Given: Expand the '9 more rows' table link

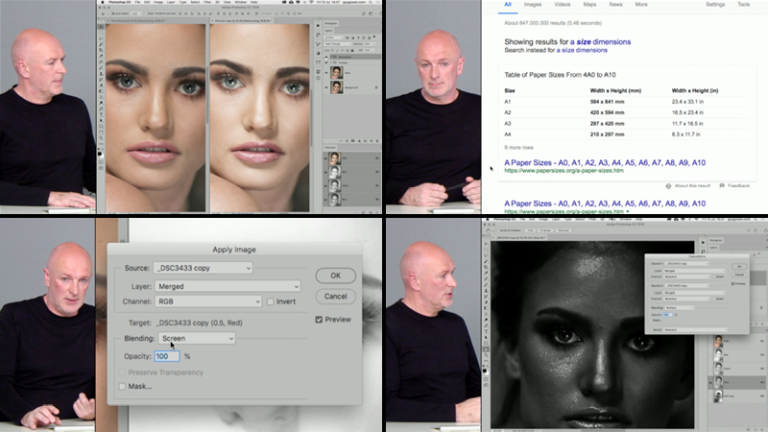Looking at the screenshot, I should [x=521, y=147].
